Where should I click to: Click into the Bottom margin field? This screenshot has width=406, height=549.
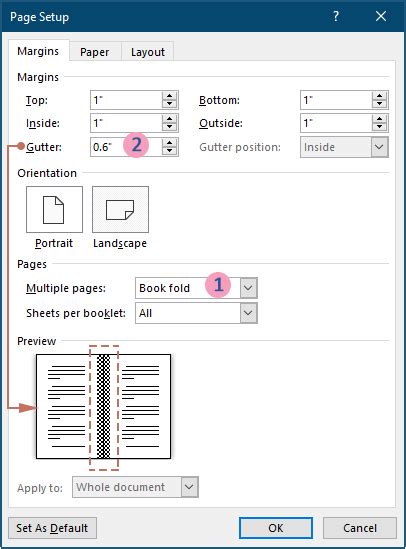click(x=336, y=100)
